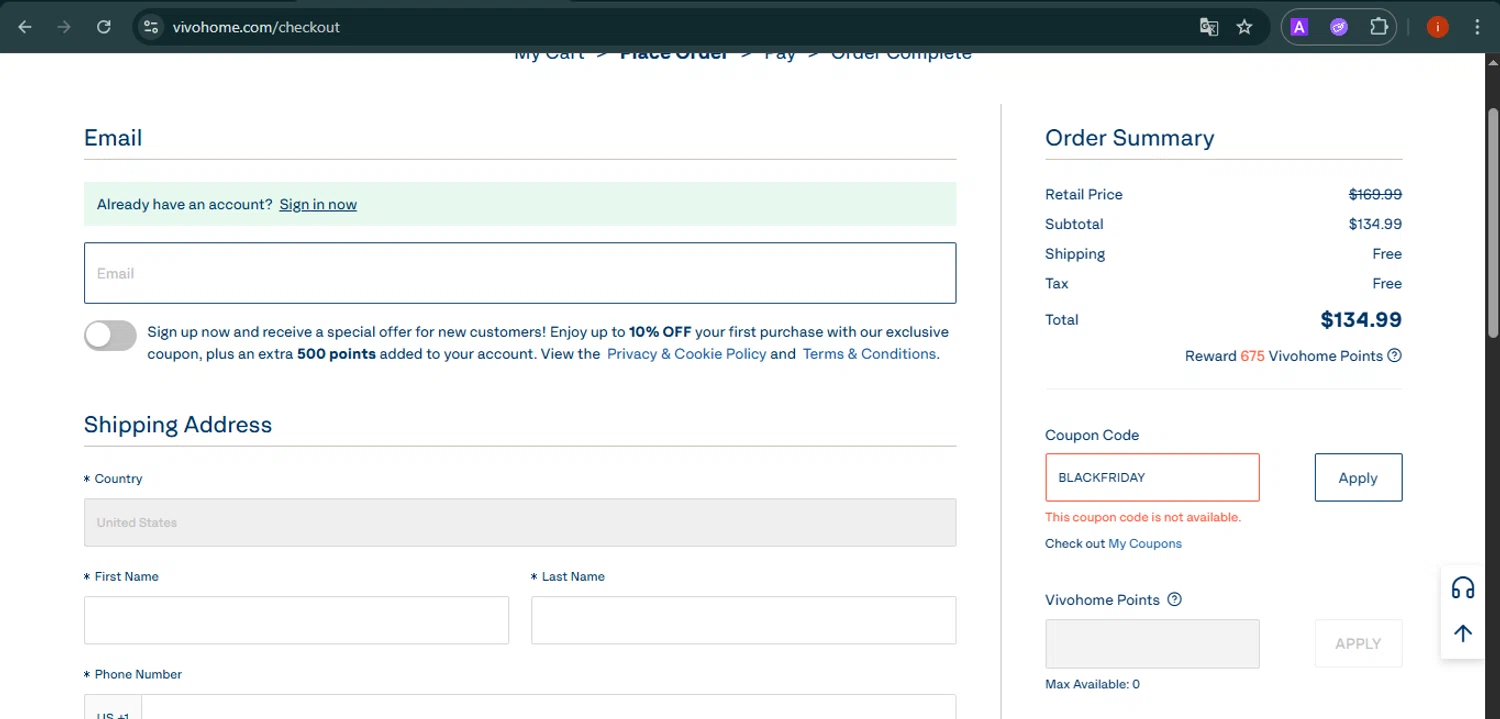Click the address bar URL
This screenshot has height=719, width=1500.
coord(256,27)
